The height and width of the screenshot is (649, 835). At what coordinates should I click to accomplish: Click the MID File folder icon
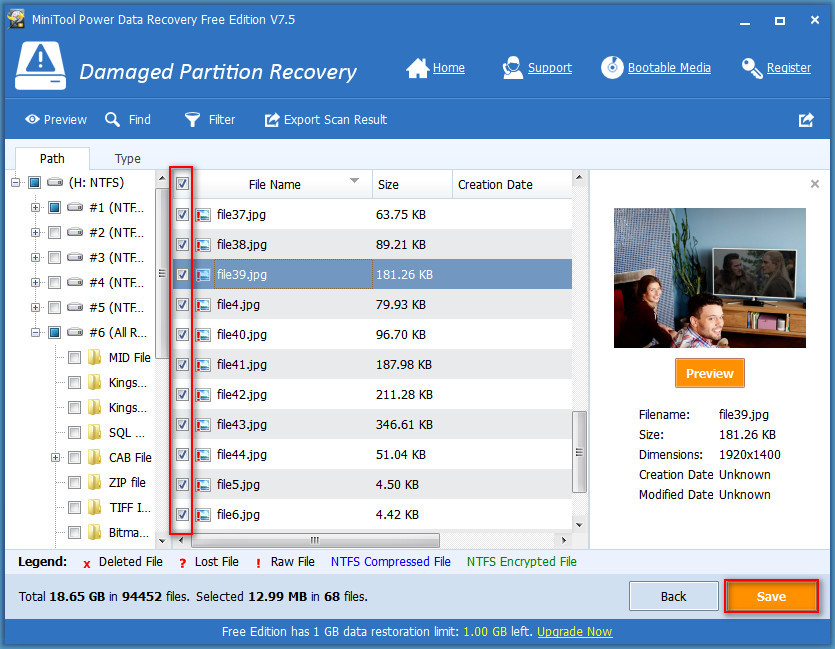(94, 357)
